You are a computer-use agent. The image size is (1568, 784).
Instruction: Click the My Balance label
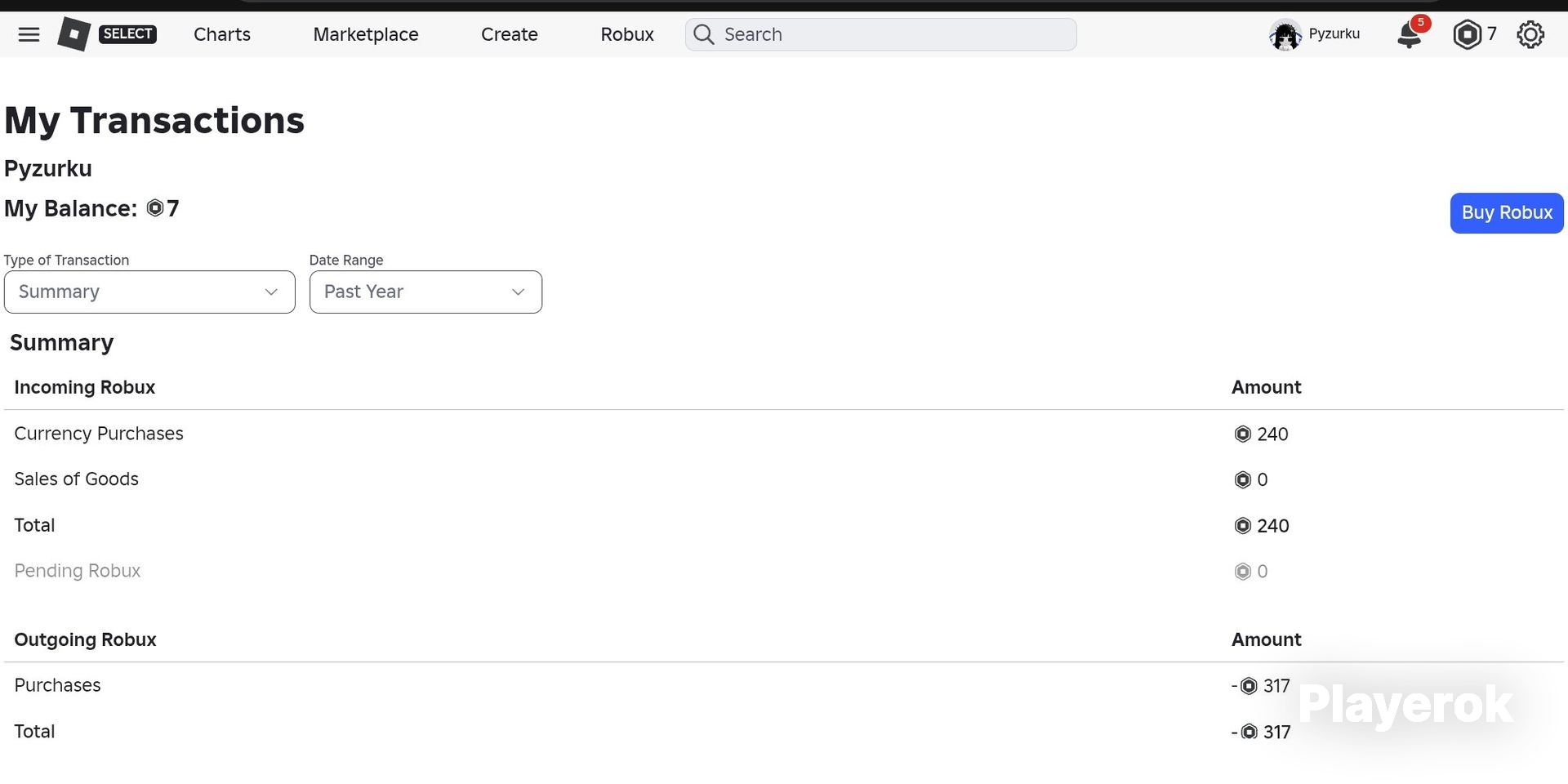[70, 208]
